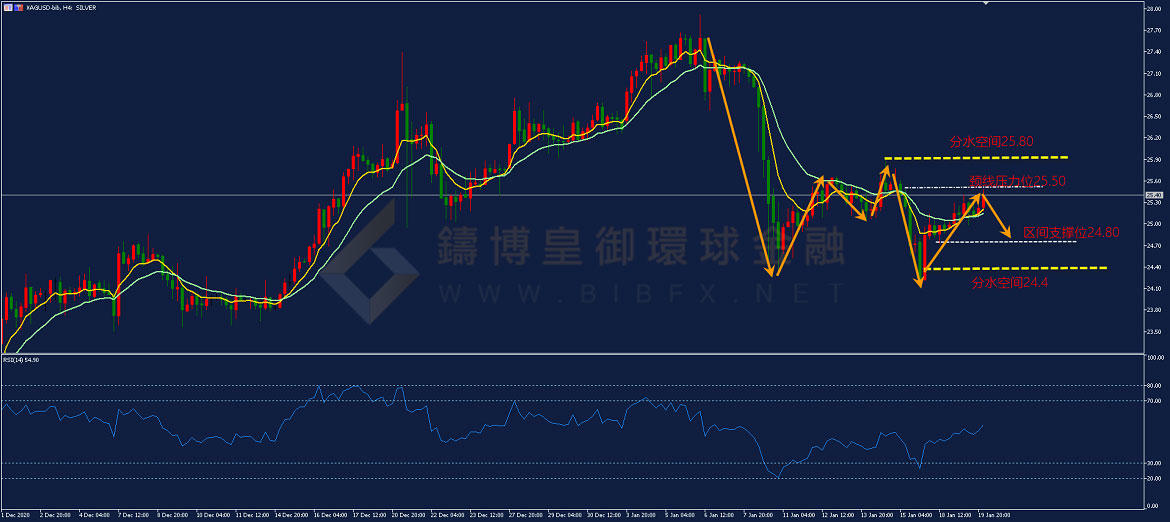Click the 1 Dec 2020 date on time axis
Screen dimensions: 1170x522
coord(16,516)
